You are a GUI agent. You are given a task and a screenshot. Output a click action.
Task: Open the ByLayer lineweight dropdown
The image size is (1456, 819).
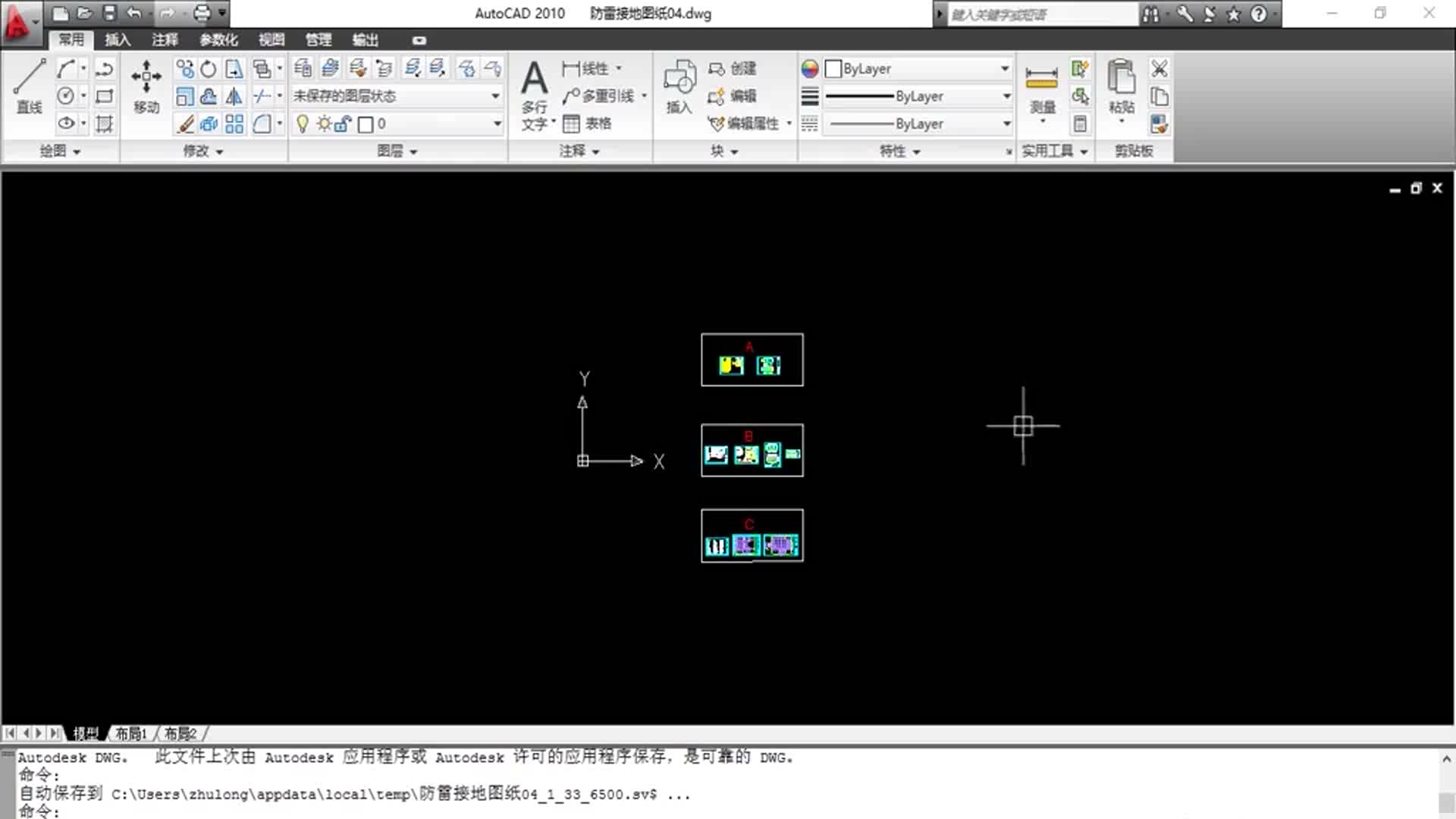click(x=918, y=96)
